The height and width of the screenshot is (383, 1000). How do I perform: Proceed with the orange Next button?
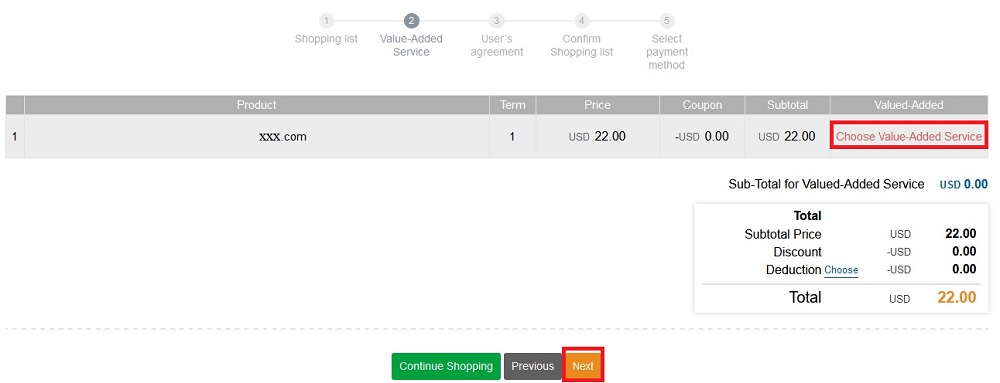(x=583, y=366)
